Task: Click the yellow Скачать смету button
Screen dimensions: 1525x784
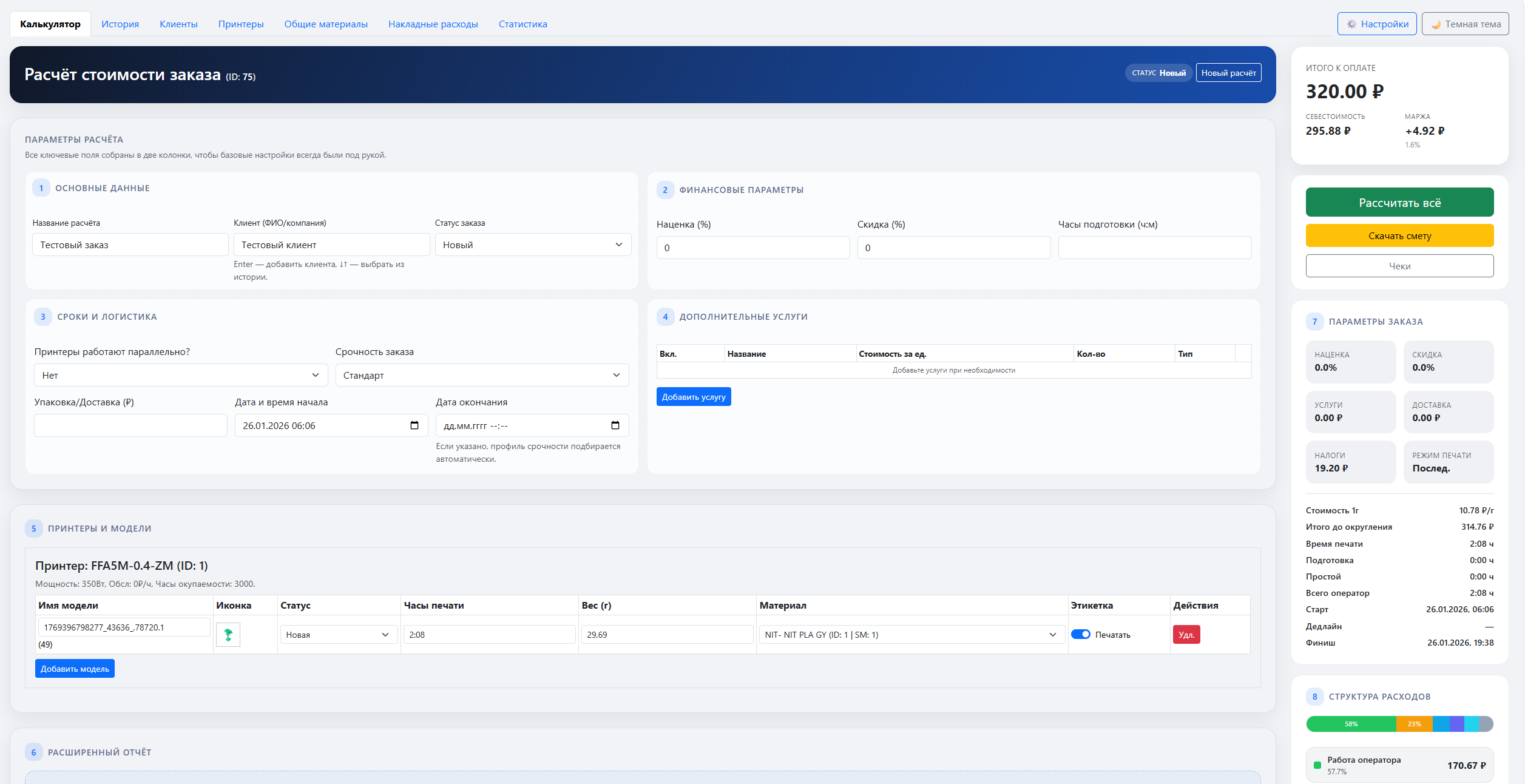Action: (x=1399, y=235)
